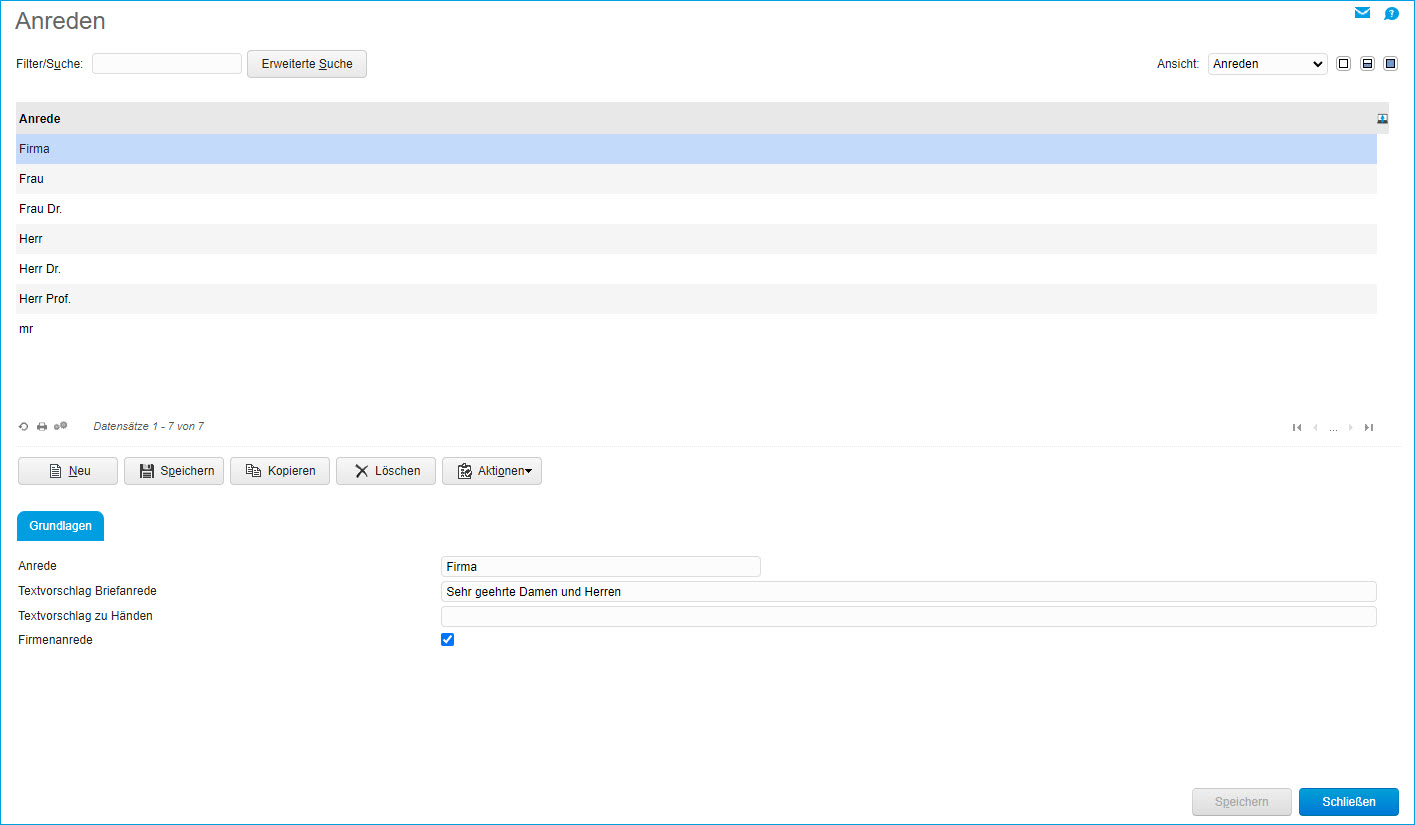Click the 'Datensätze 1 - 7 von 7' text

[x=148, y=427]
